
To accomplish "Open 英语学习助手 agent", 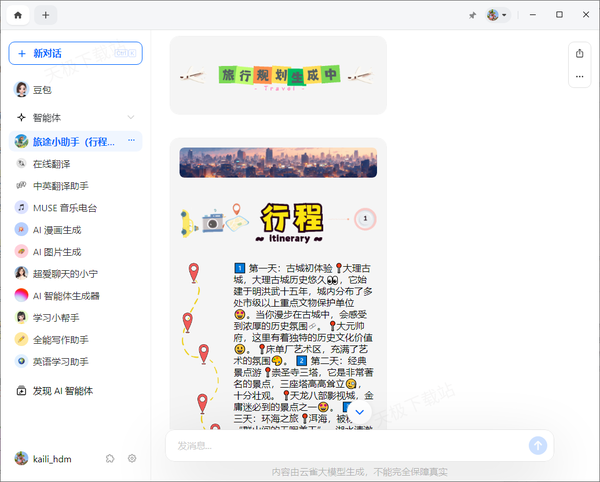I will (x=75, y=362).
